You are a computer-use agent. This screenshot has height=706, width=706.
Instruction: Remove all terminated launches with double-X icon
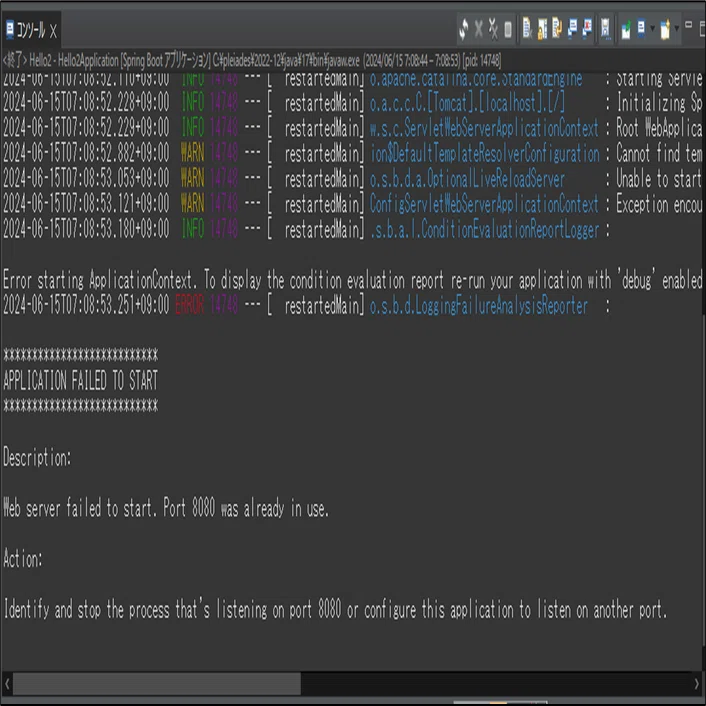coord(493,30)
